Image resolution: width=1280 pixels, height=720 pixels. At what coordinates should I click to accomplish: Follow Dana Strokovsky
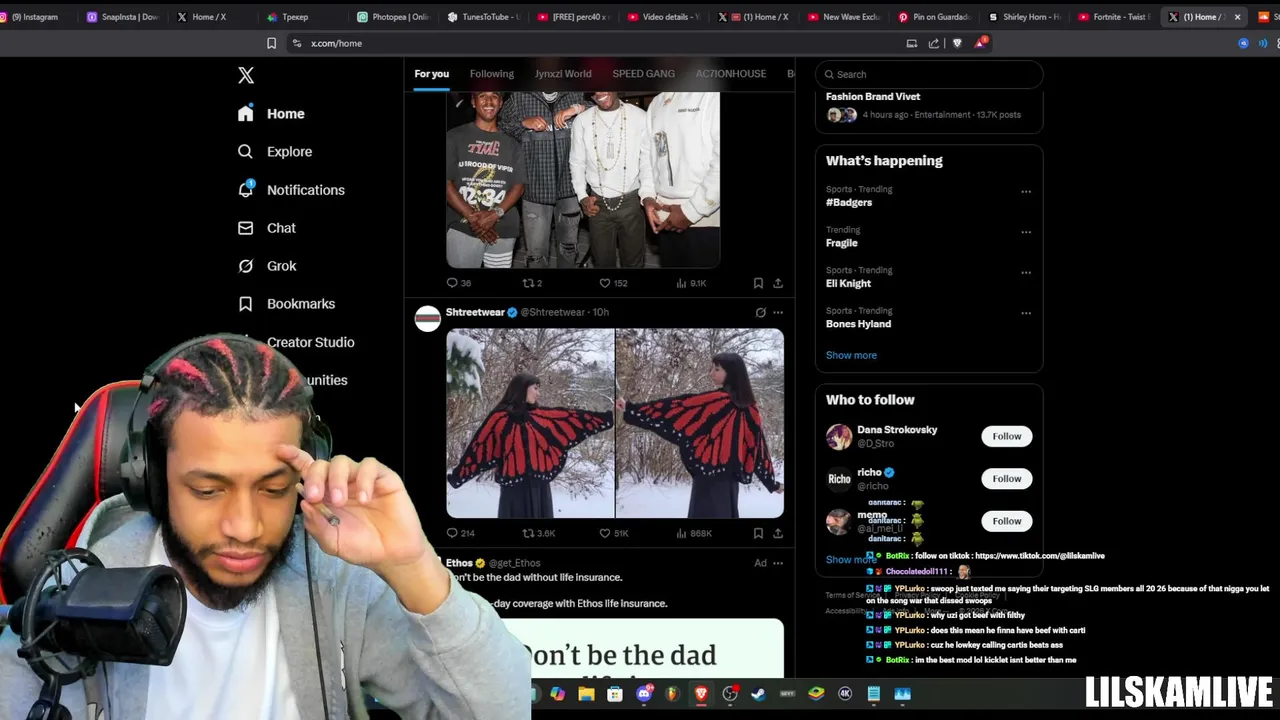coord(1007,436)
